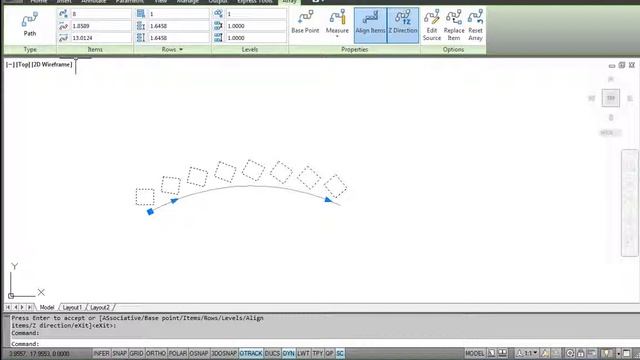640x360 pixels.
Task: Click the row count icon in Rows panel
Action: 141,14
